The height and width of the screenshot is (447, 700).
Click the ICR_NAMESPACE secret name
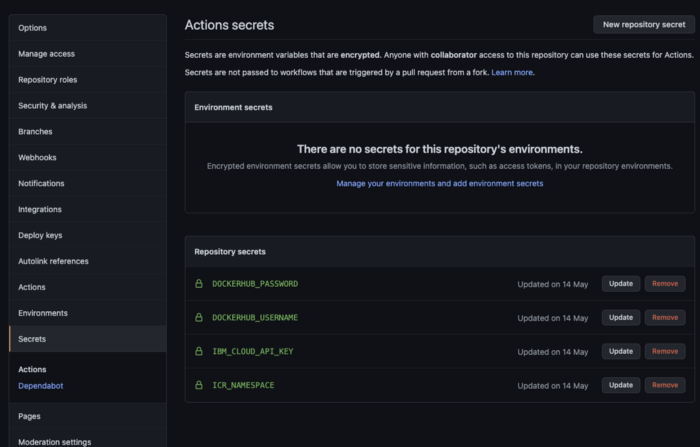tap(243, 385)
